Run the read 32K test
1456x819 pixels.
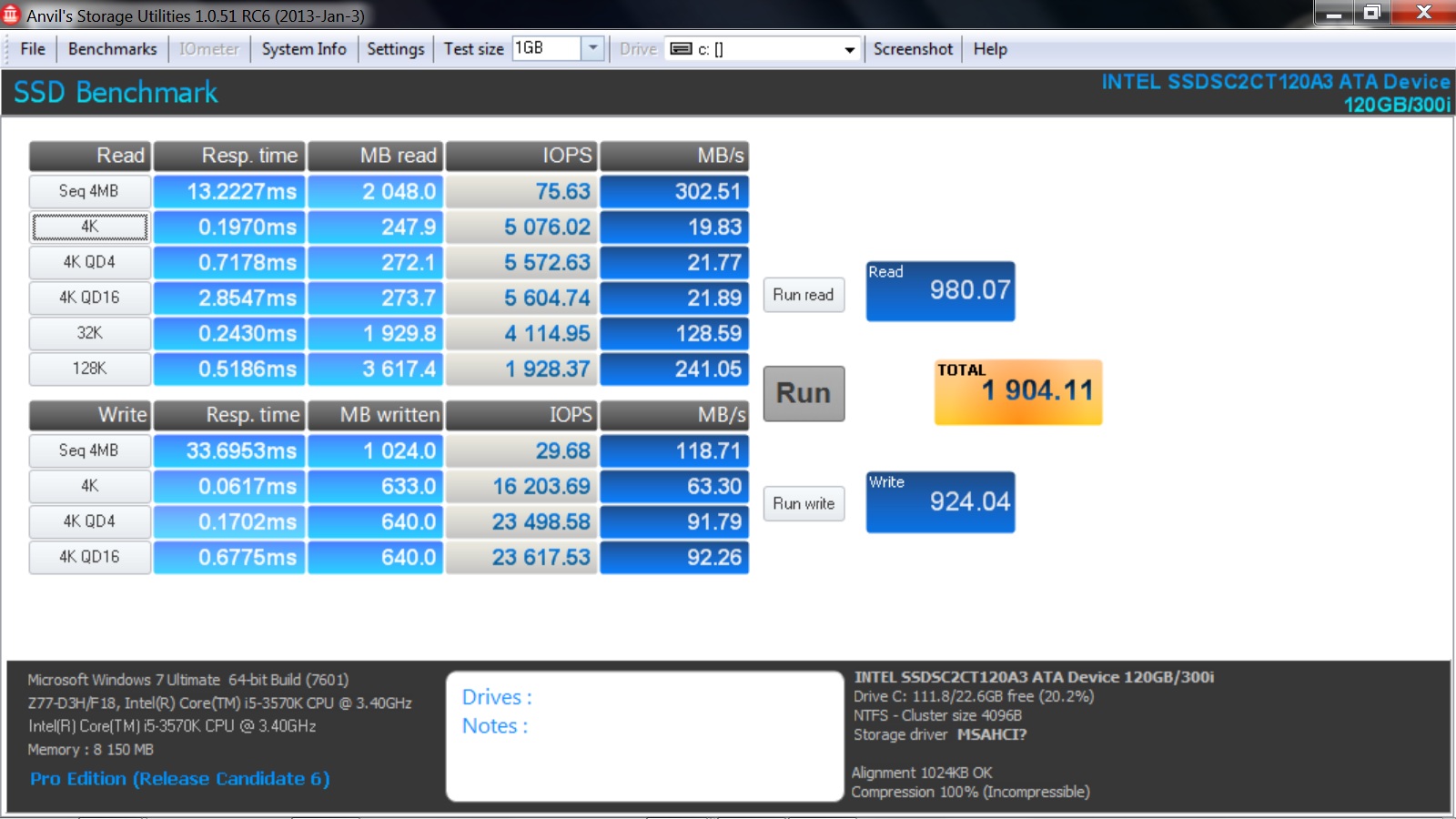coord(89,333)
